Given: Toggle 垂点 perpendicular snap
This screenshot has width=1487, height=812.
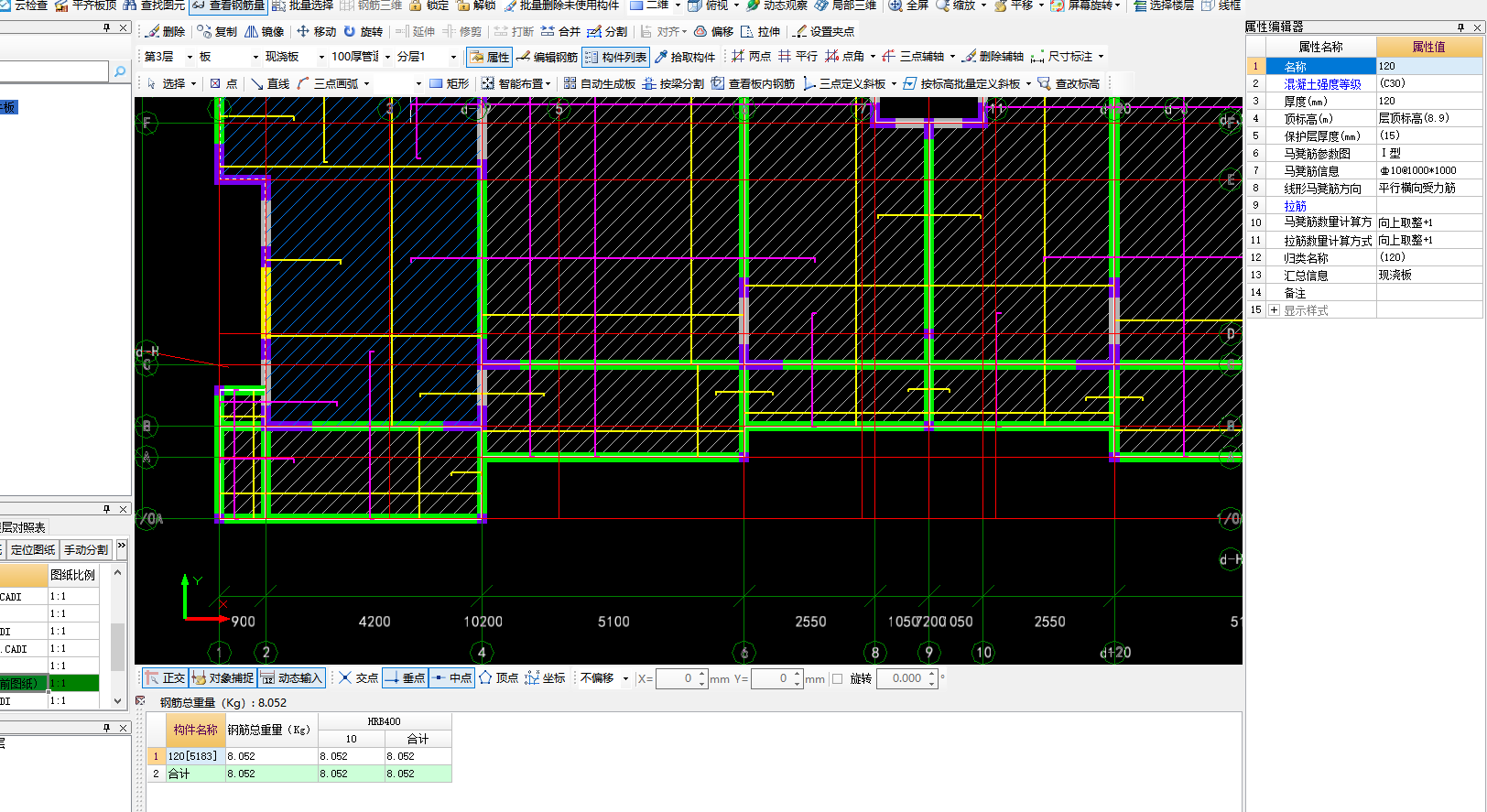Looking at the screenshot, I should click(x=405, y=678).
